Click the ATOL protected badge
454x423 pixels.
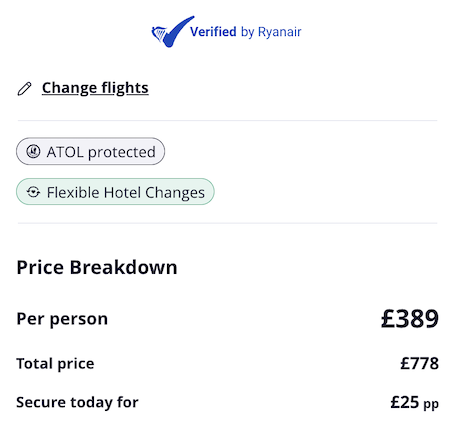pos(90,151)
